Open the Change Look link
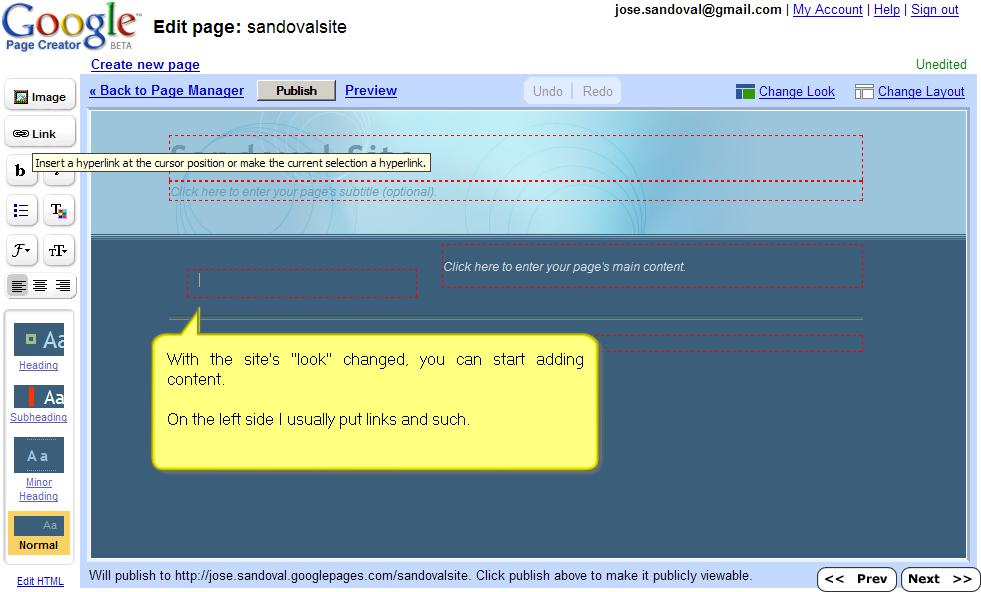Image resolution: width=981 pixels, height=592 pixels. tap(796, 91)
